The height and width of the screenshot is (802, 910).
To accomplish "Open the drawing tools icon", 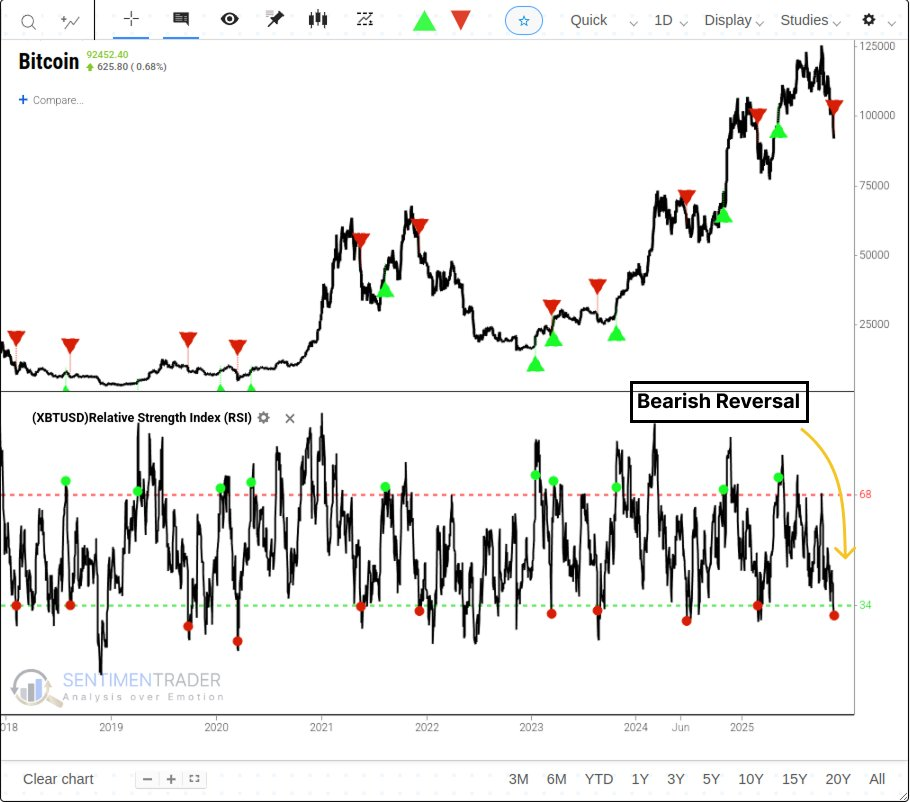I will pyautogui.click(x=365, y=19).
